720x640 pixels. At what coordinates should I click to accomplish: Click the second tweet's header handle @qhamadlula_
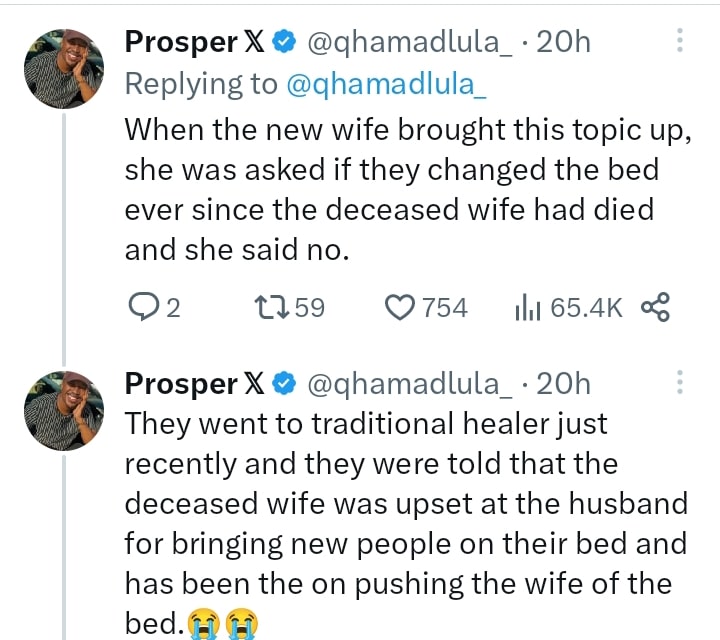coord(414,384)
